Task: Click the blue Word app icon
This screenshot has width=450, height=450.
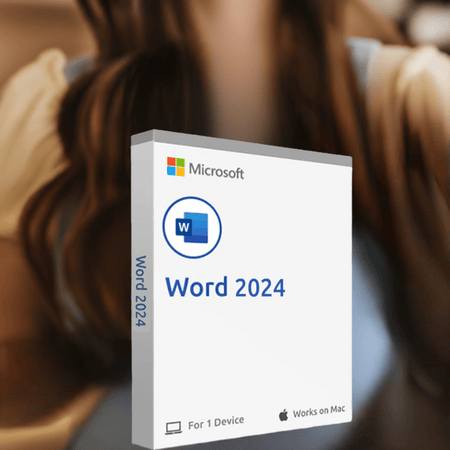Action: [192, 227]
